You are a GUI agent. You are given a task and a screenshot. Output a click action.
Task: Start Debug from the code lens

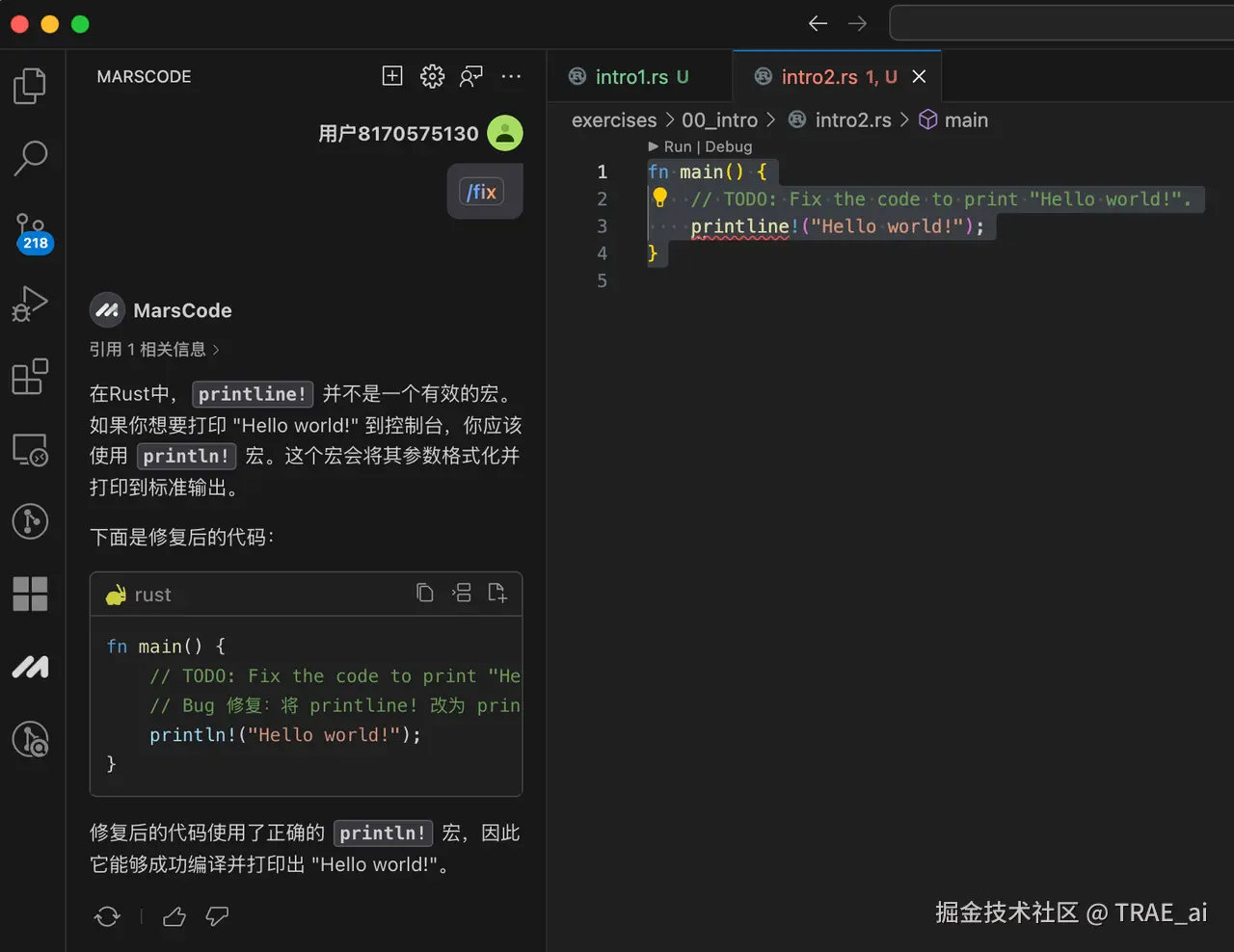pos(729,146)
